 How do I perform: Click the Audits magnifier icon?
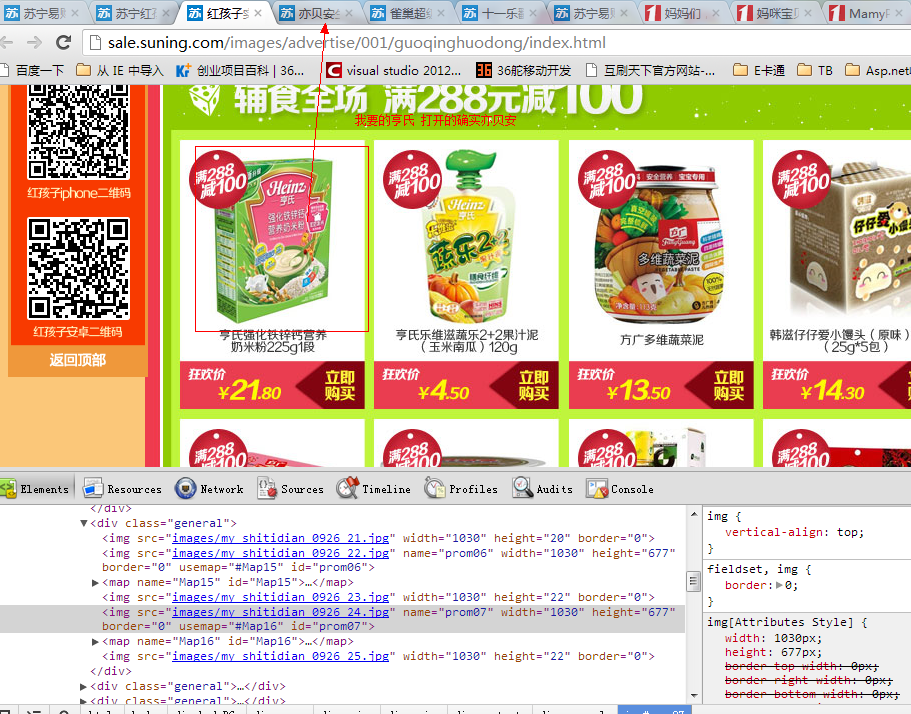522,488
